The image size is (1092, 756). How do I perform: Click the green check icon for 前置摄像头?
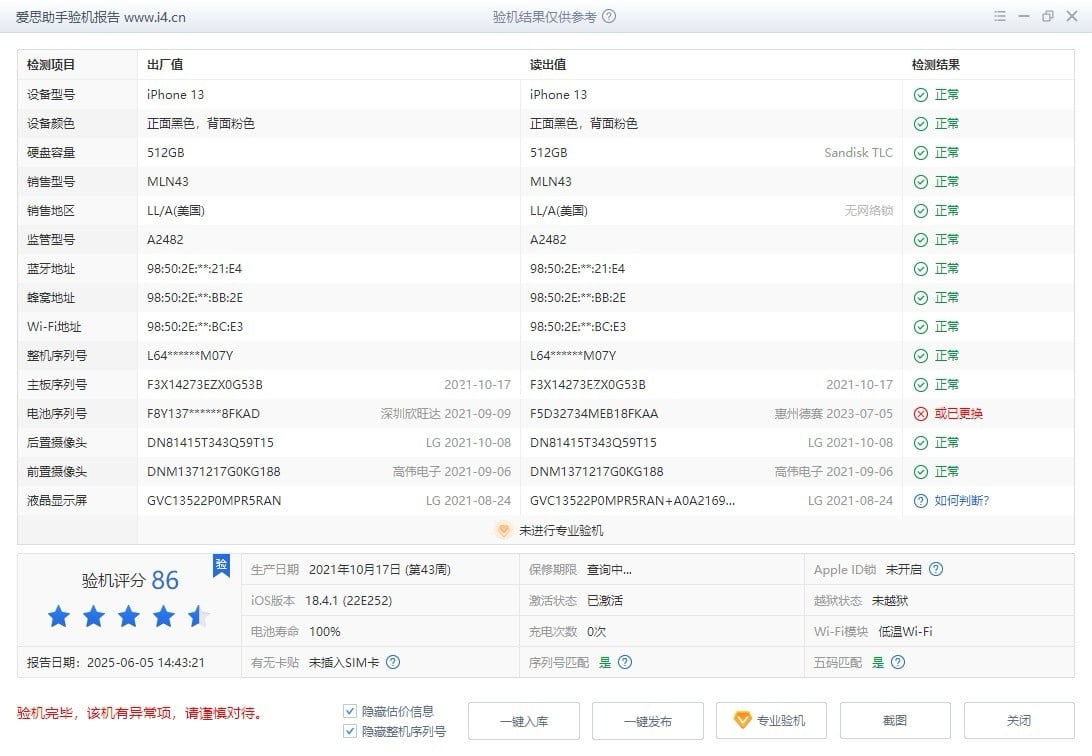coord(921,472)
